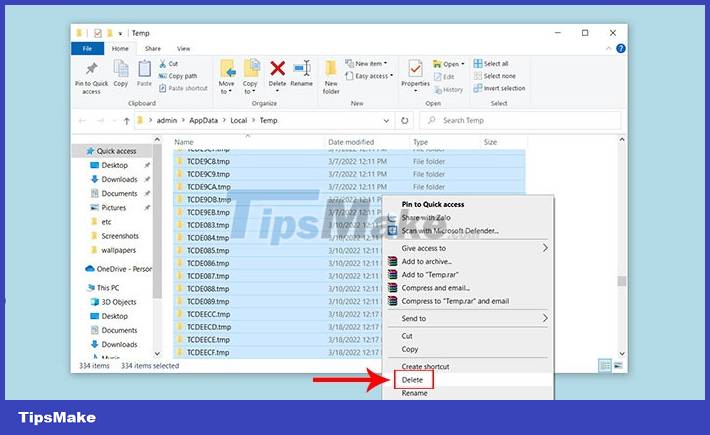Open Quick Access Toolbar customize dropdown

(x=120, y=33)
